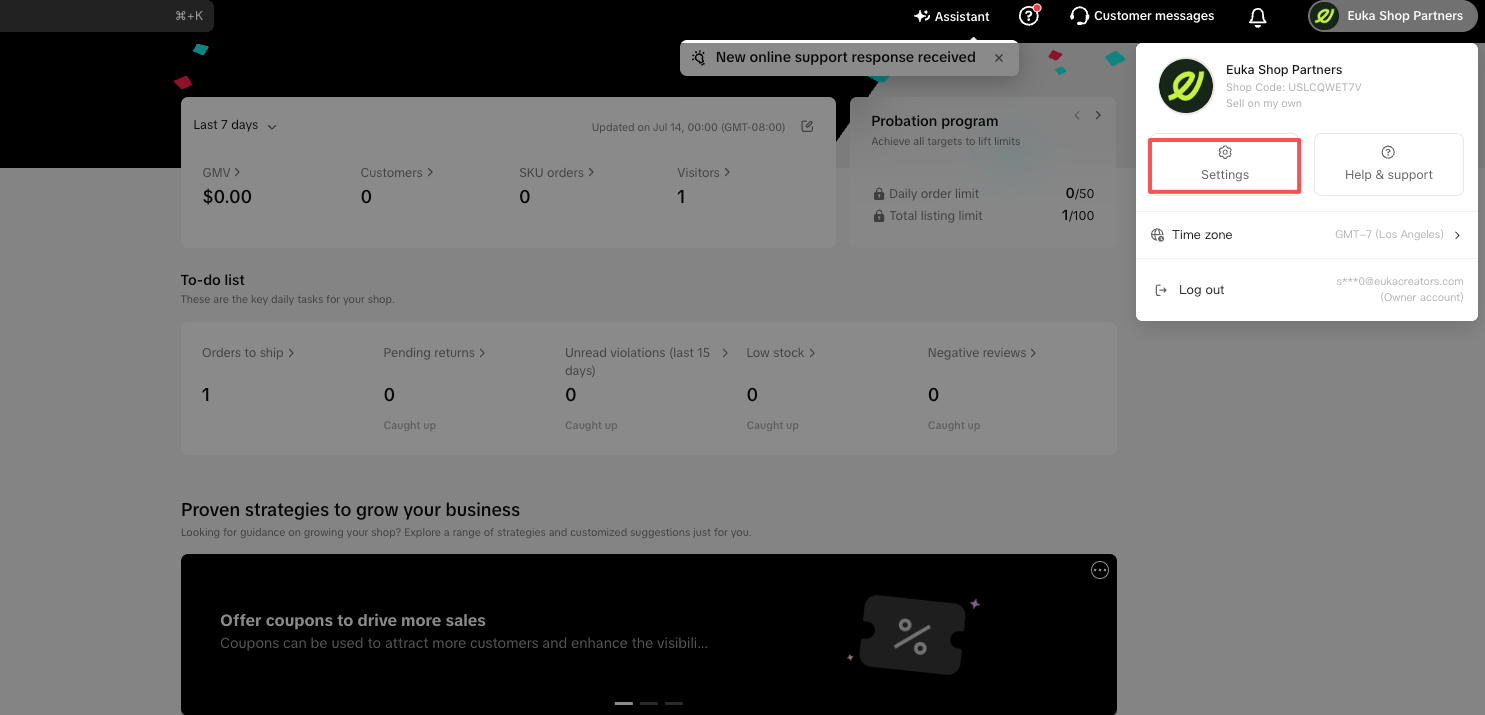This screenshot has height=715, width=1485.
Task: Expand the Time zone option
Action: 1306,235
